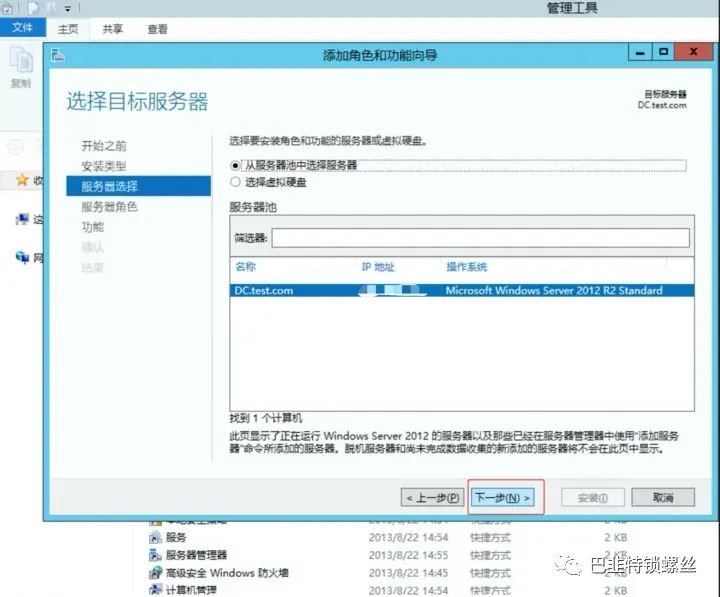Switch to 主页 ribbon tab

(68, 29)
